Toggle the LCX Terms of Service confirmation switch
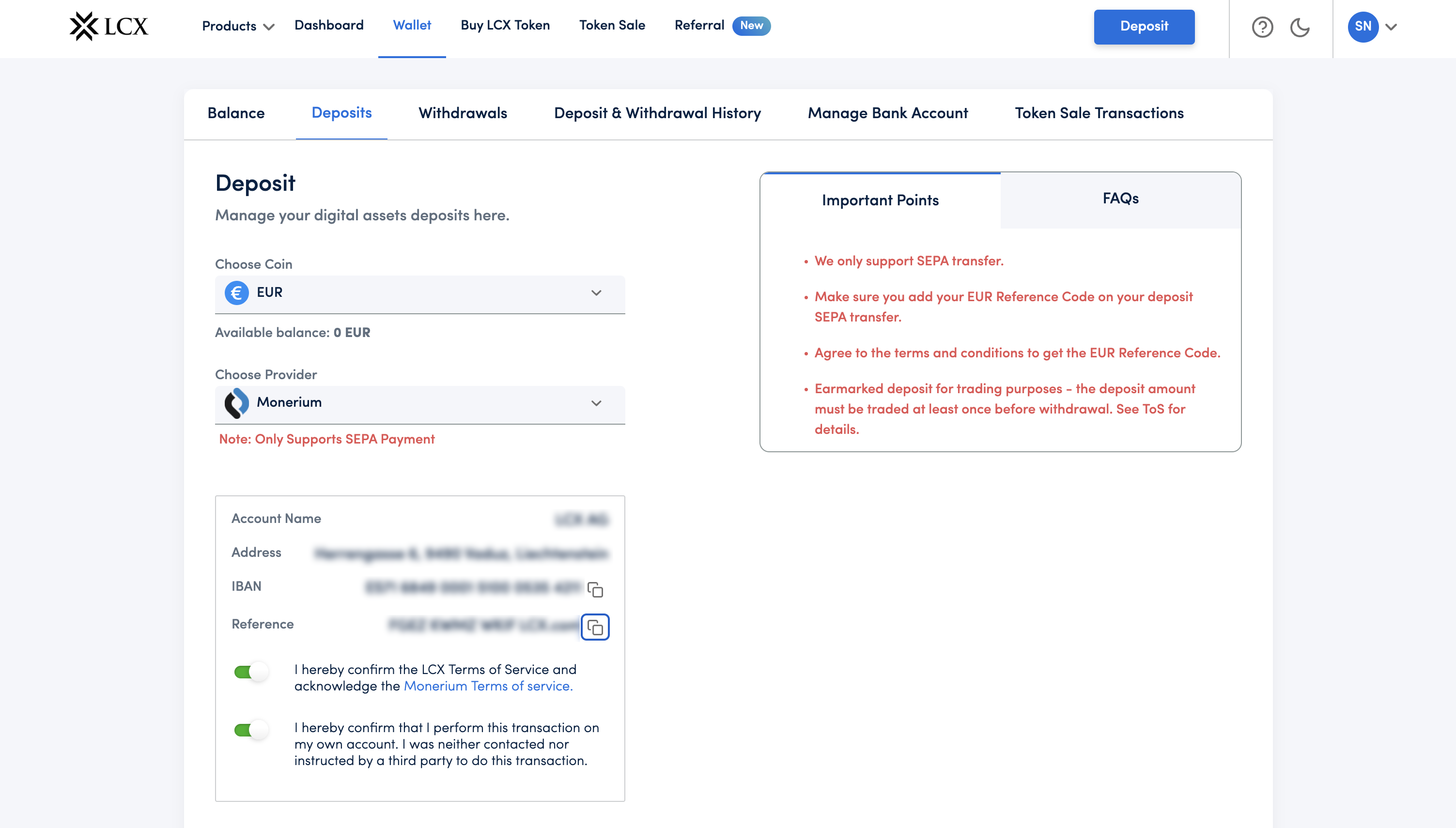1456x828 pixels. [x=251, y=672]
